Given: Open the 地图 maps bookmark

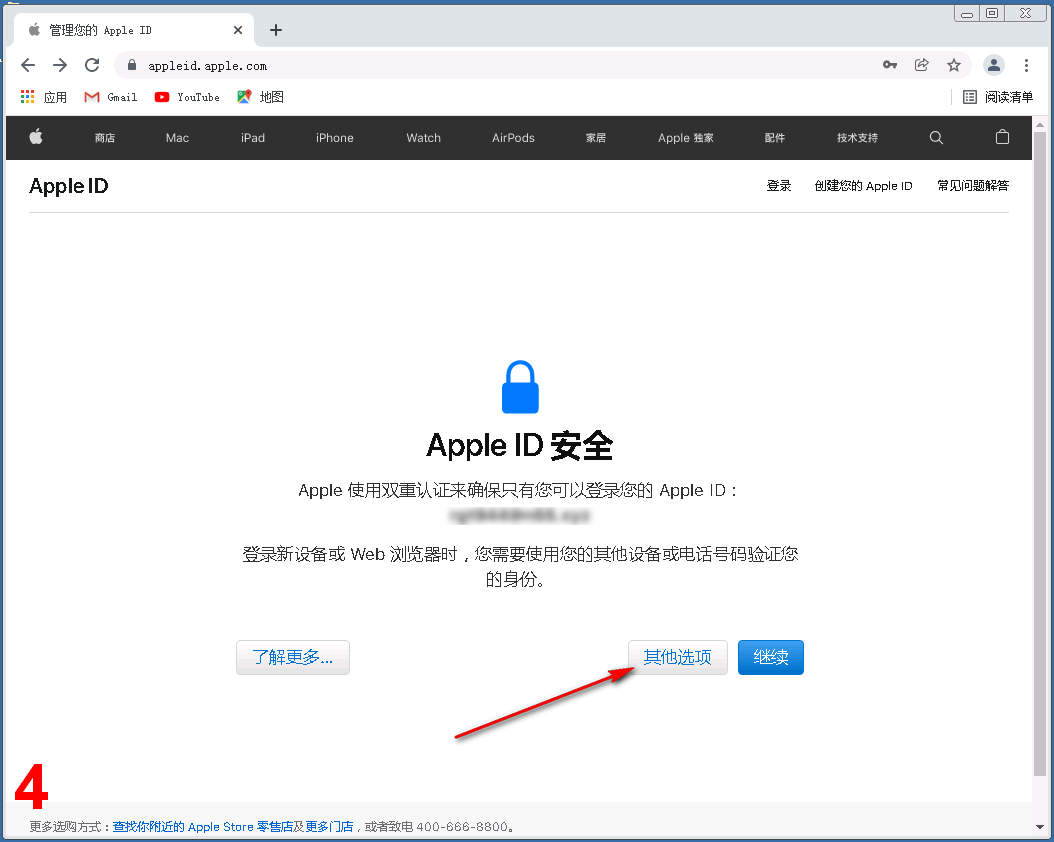Looking at the screenshot, I should click(x=260, y=97).
